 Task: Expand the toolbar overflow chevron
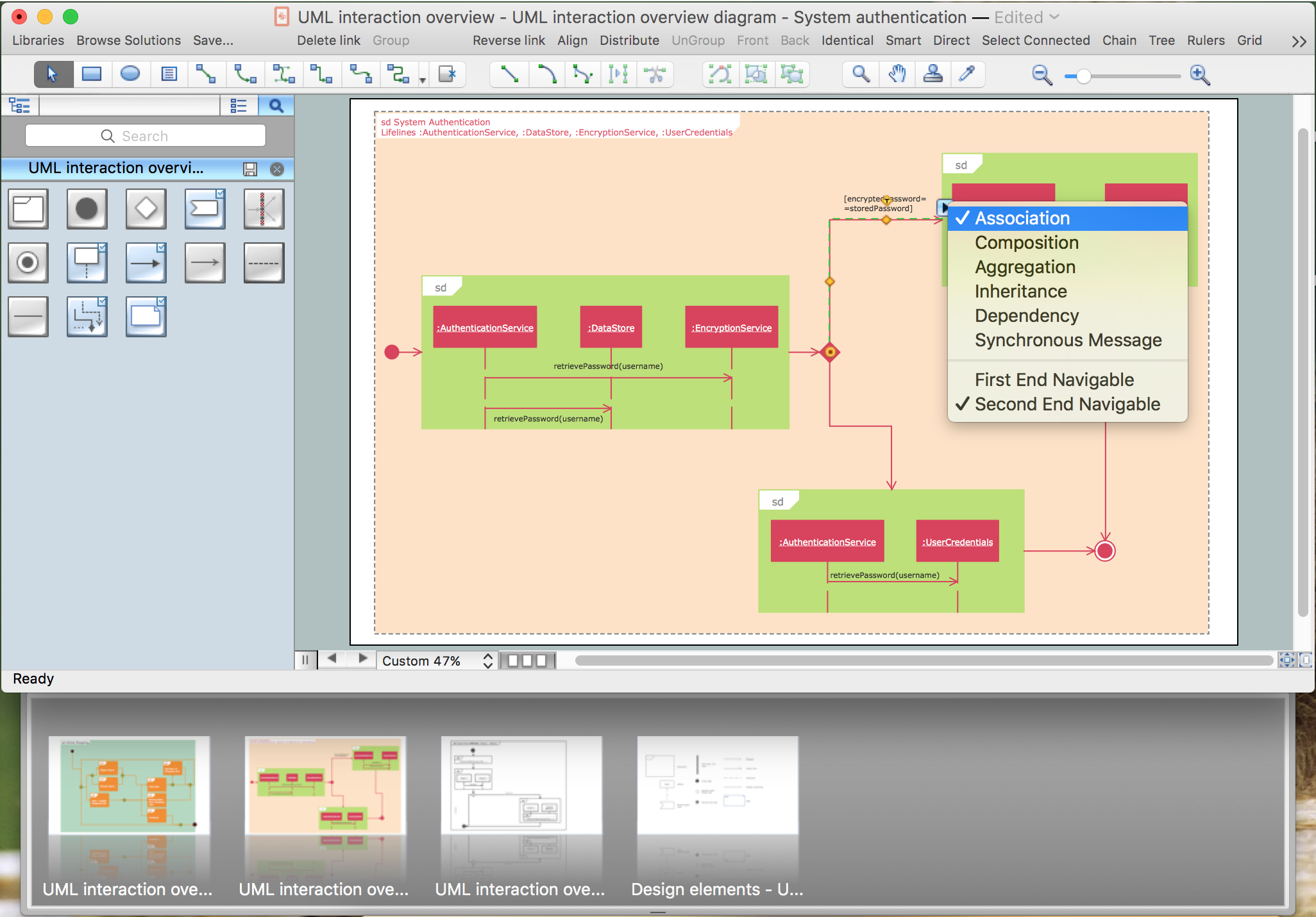1299,42
